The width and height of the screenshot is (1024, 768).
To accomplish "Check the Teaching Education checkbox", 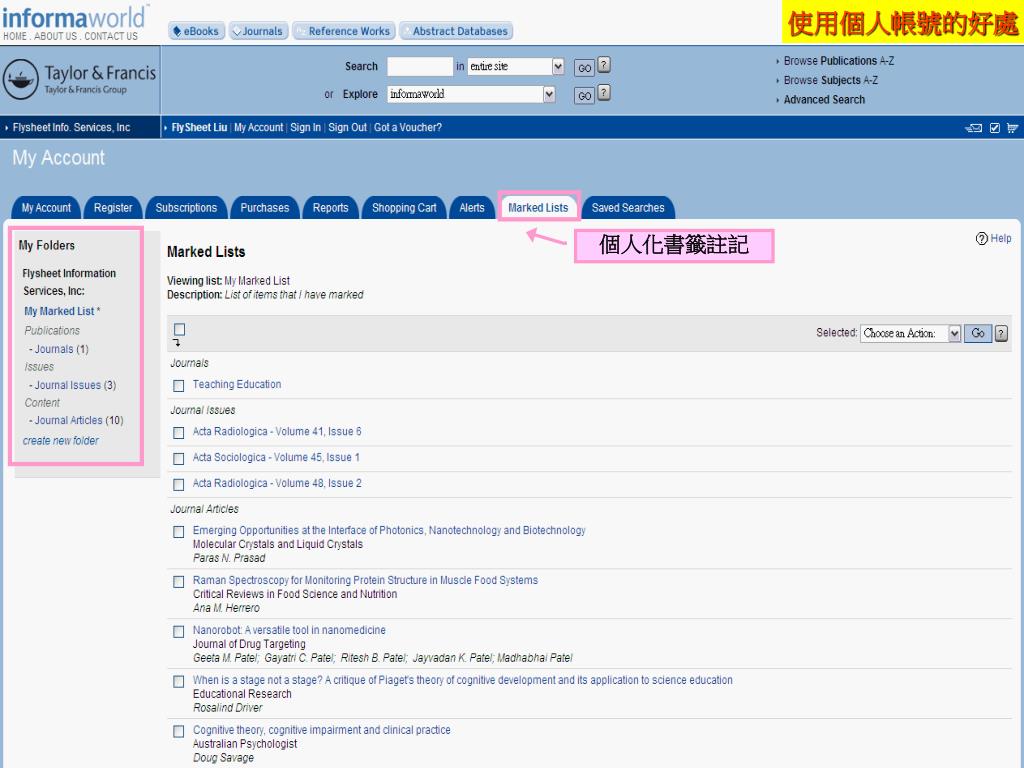I will [x=178, y=386].
